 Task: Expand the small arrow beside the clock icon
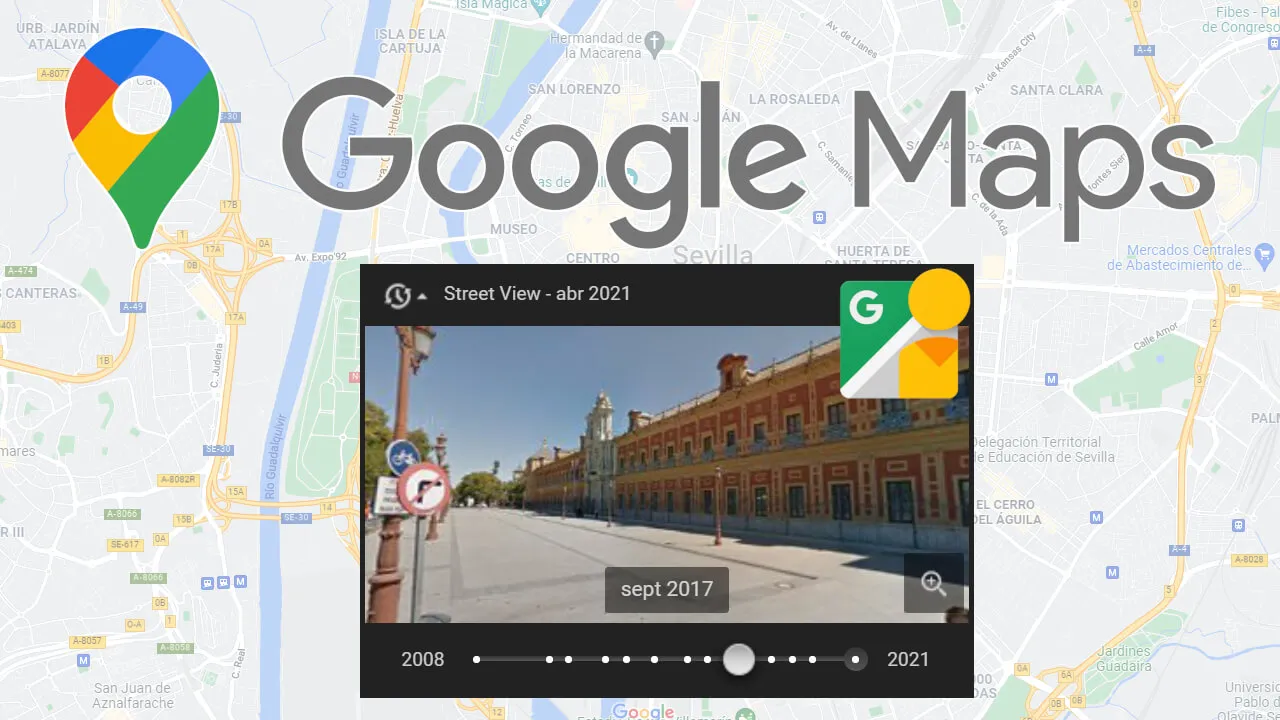click(x=423, y=296)
